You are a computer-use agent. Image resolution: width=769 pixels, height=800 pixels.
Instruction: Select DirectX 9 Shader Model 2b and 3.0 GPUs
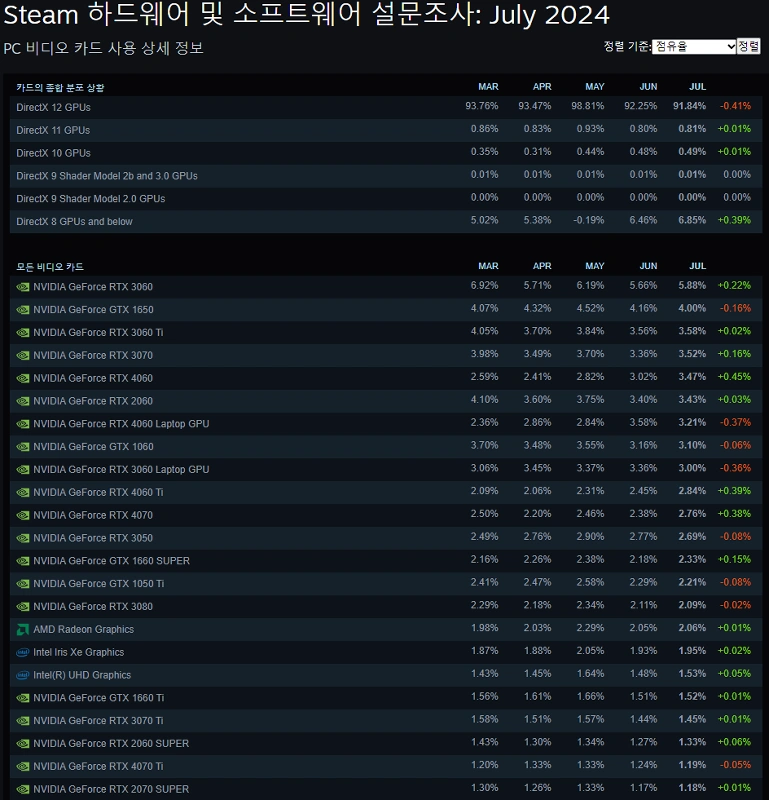(x=107, y=176)
